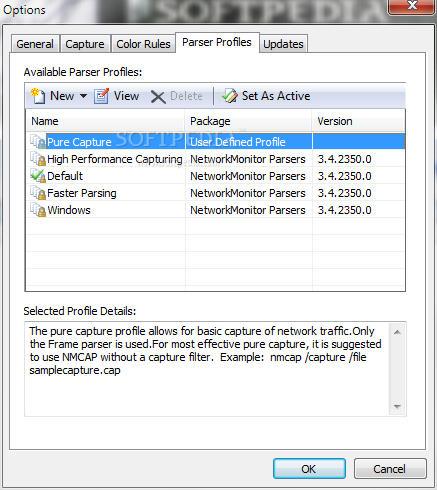Open the Color Rules tab

143,44
